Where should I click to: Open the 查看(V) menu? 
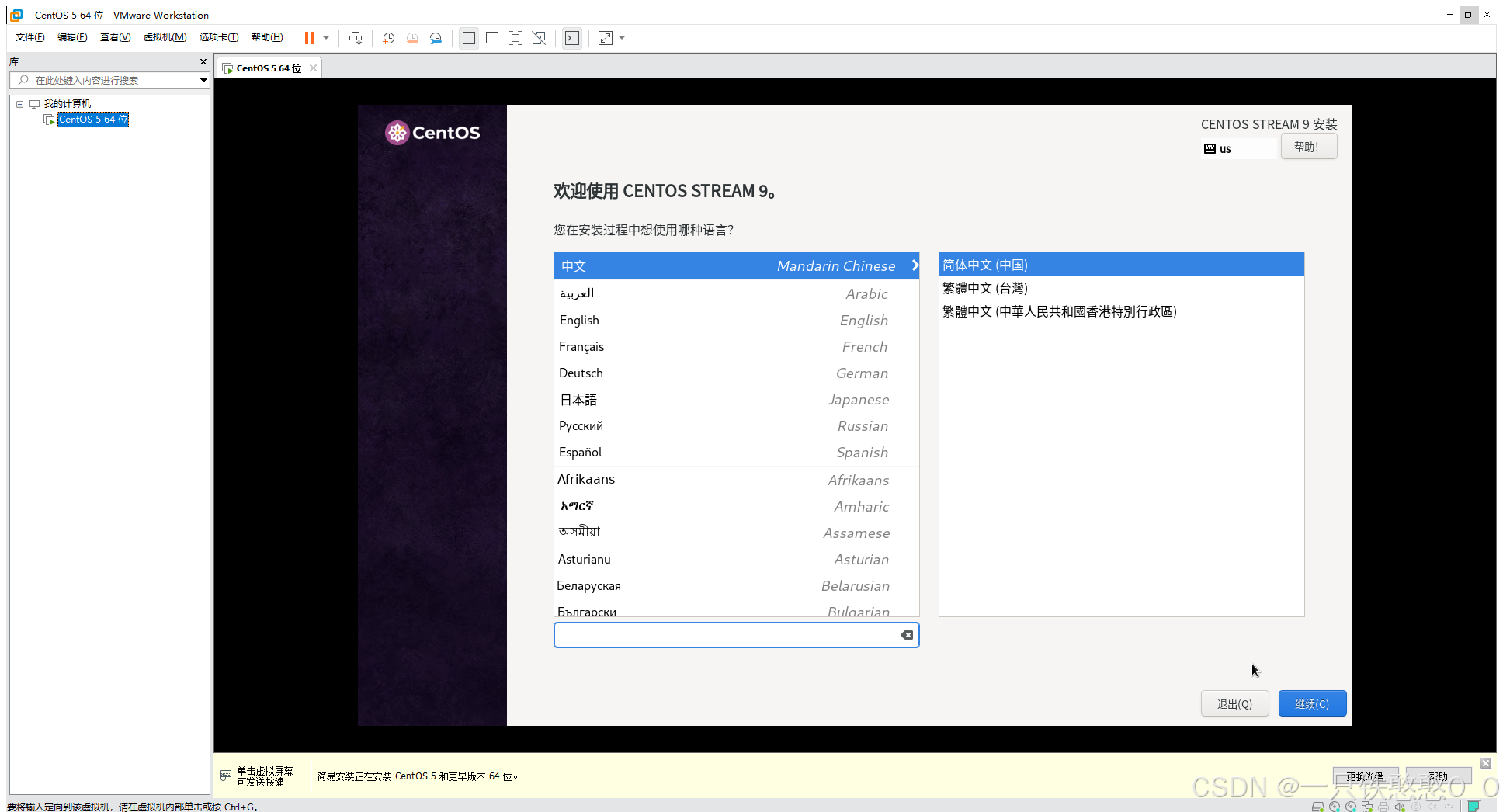click(x=115, y=37)
